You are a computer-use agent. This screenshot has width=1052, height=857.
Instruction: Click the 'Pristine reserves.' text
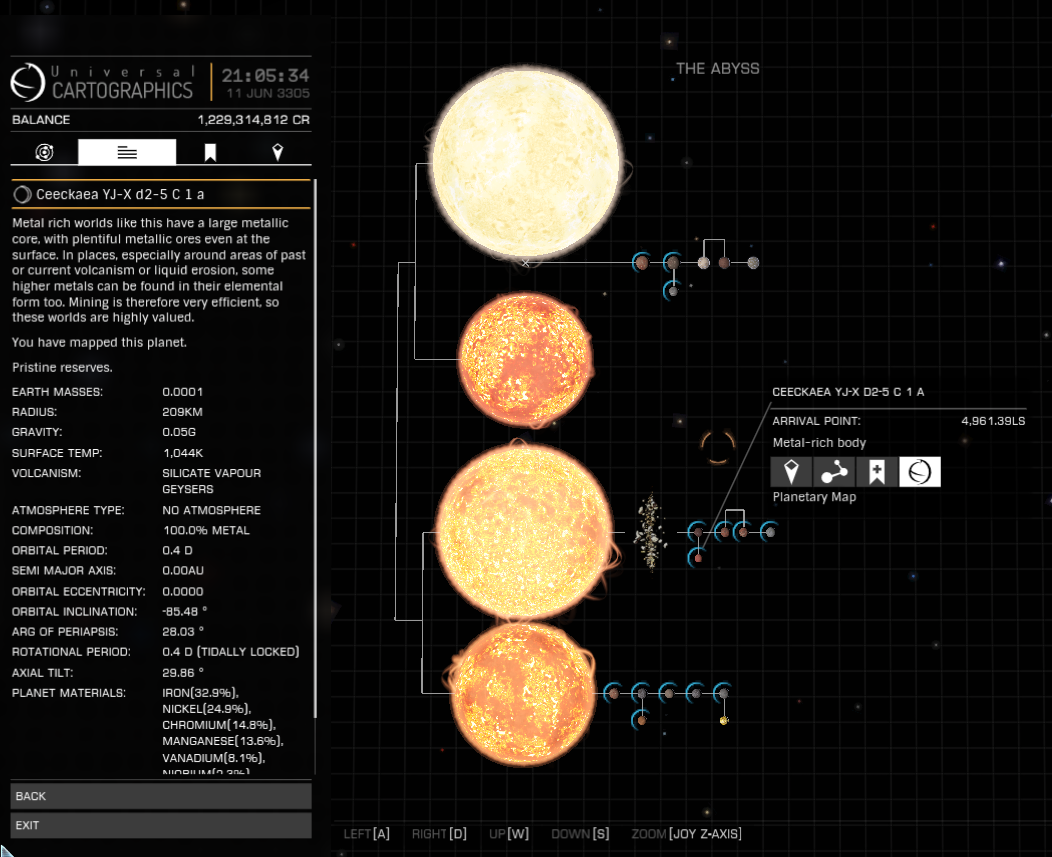pos(62,367)
